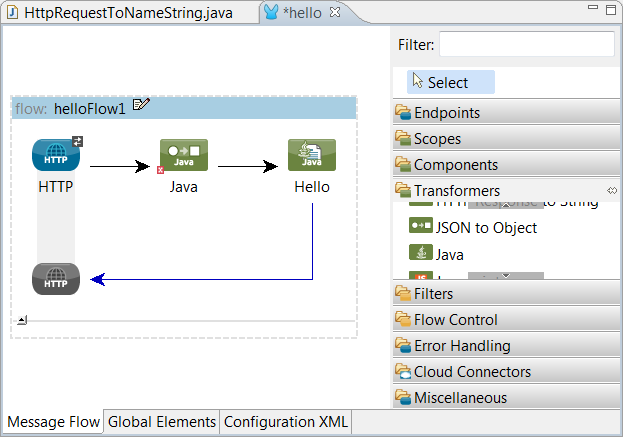Click the exchange pattern badge on HTTP endpoint
This screenshot has height=437, width=623.
pyautogui.click(x=77, y=141)
